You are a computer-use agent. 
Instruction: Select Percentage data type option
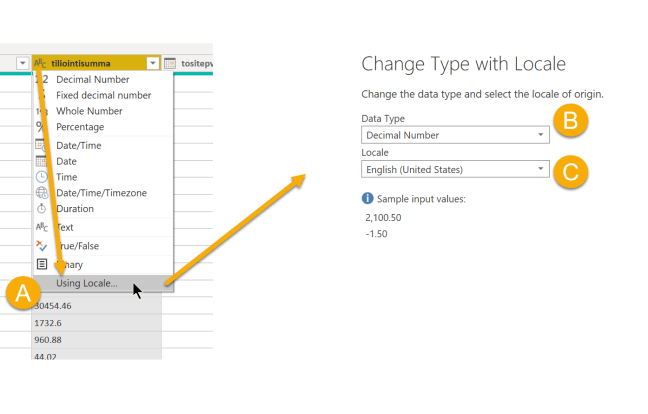[80, 127]
